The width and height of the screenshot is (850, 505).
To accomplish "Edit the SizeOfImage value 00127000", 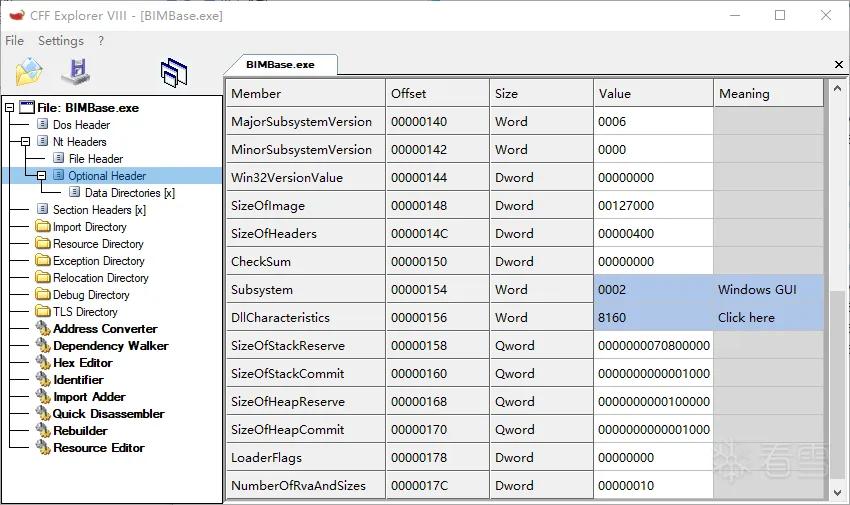I will [x=653, y=205].
